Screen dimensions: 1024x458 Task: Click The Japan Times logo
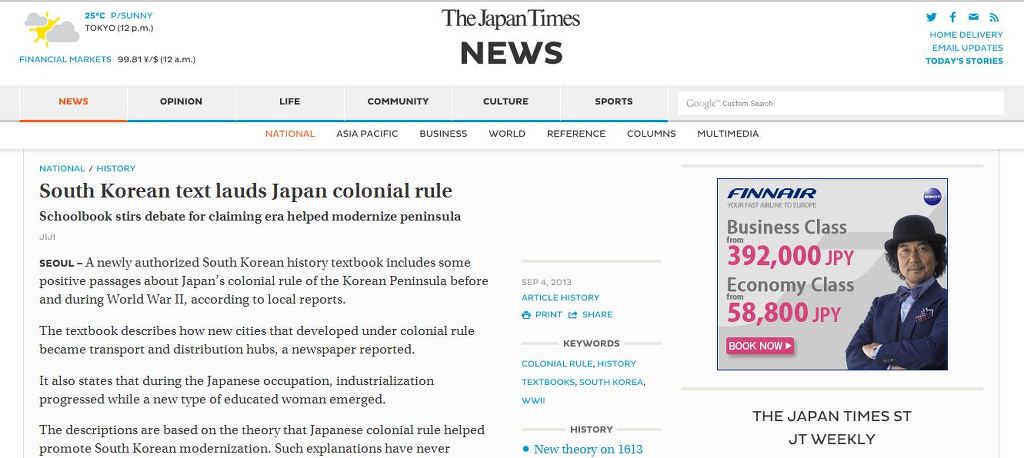(x=511, y=18)
